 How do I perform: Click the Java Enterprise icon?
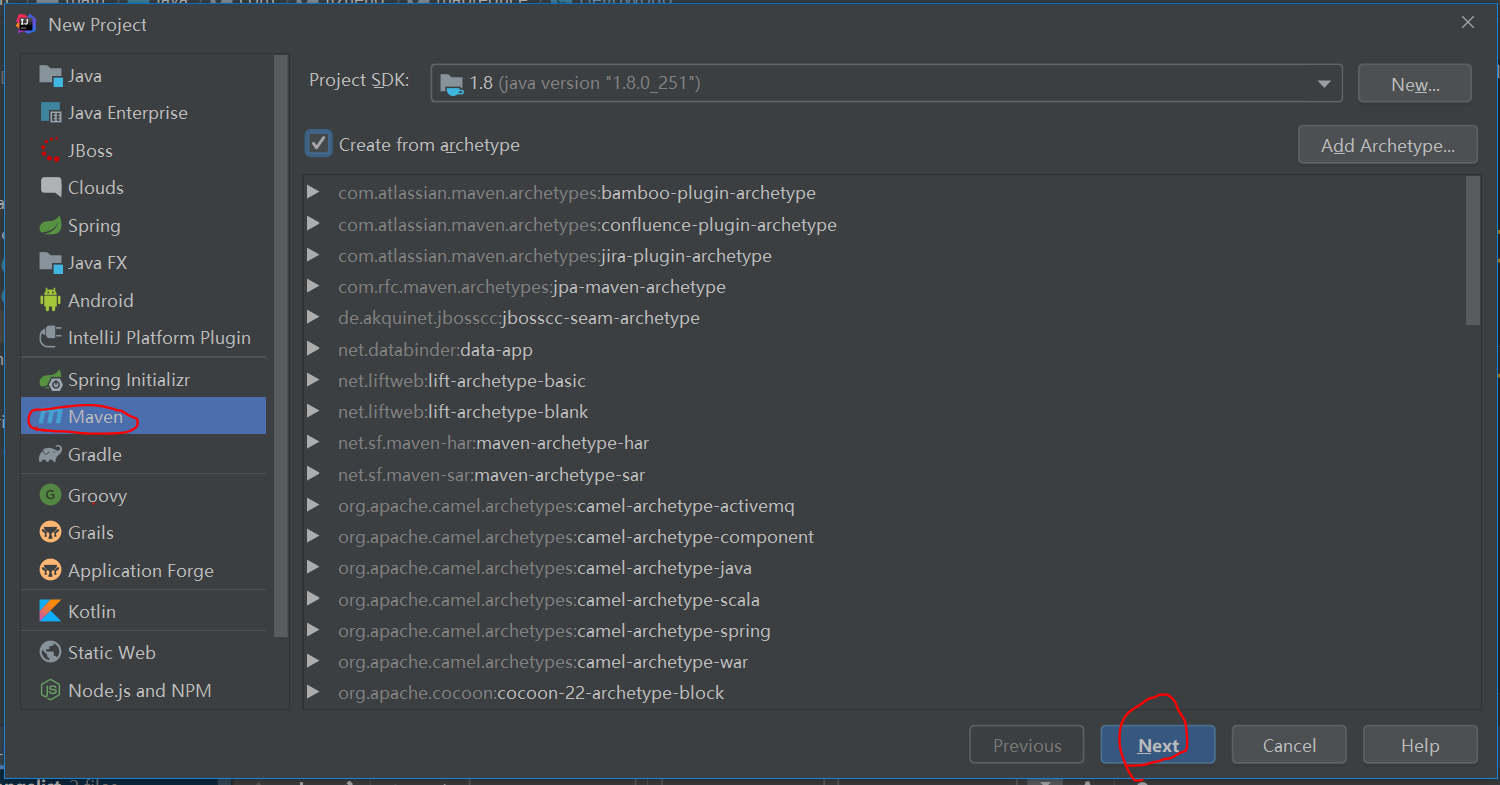(50, 113)
